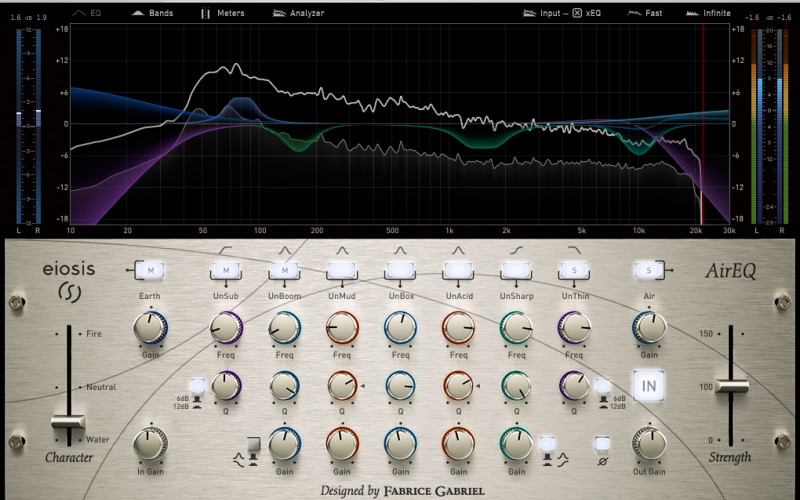Toggle the UnBox band button
Viewport: 800px width, 500px height.
click(x=400, y=270)
